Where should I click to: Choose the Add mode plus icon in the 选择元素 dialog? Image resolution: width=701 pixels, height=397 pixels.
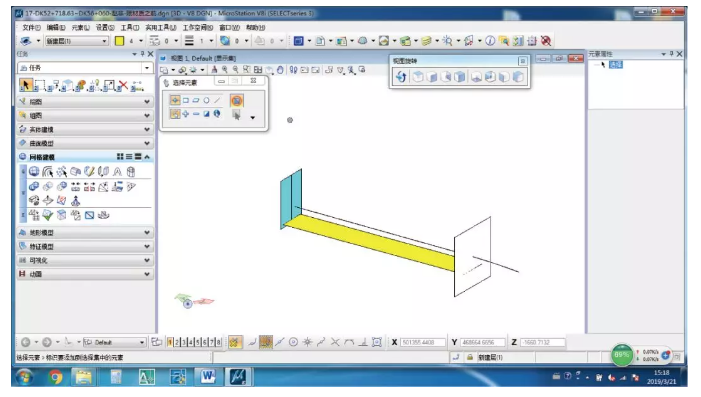tap(186, 114)
